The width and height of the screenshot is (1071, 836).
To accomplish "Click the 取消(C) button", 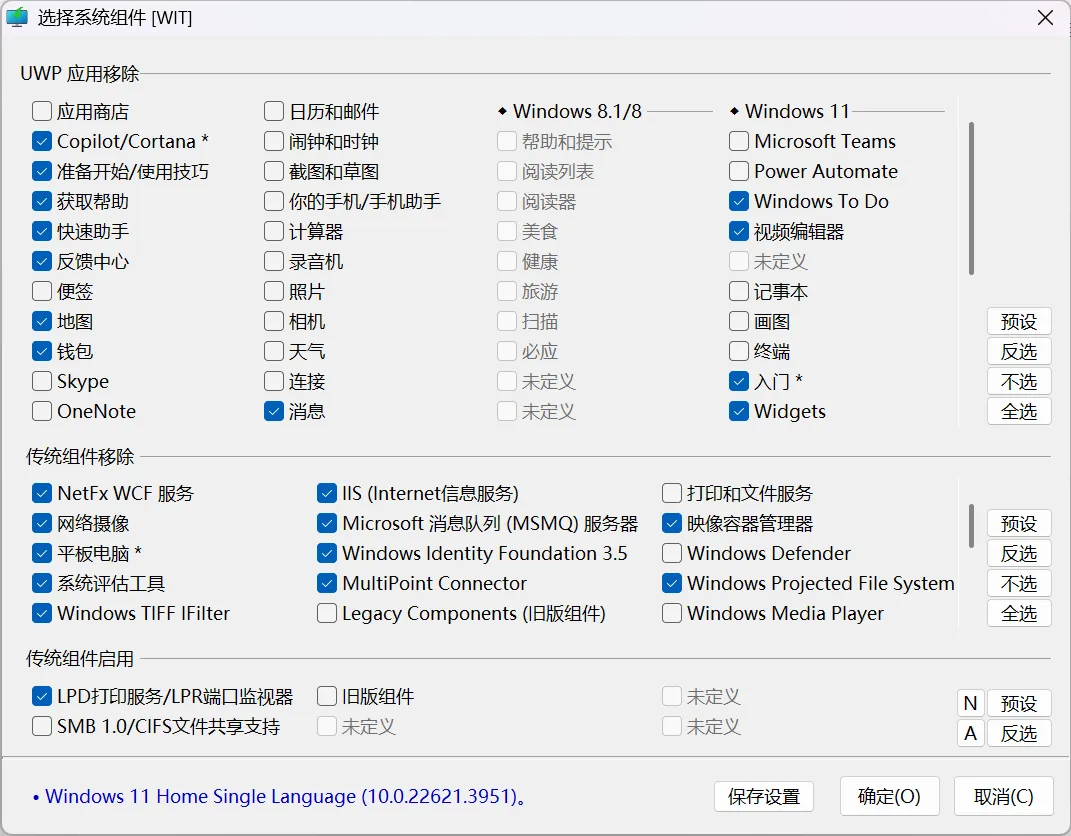I will pyautogui.click(x=1003, y=796).
